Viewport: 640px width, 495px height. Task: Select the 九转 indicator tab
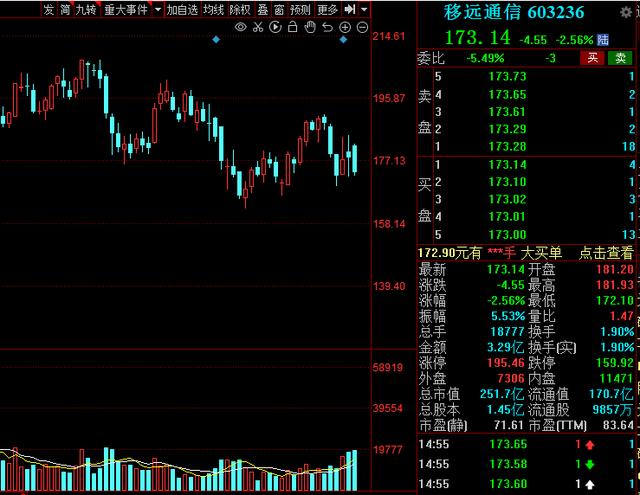point(86,9)
